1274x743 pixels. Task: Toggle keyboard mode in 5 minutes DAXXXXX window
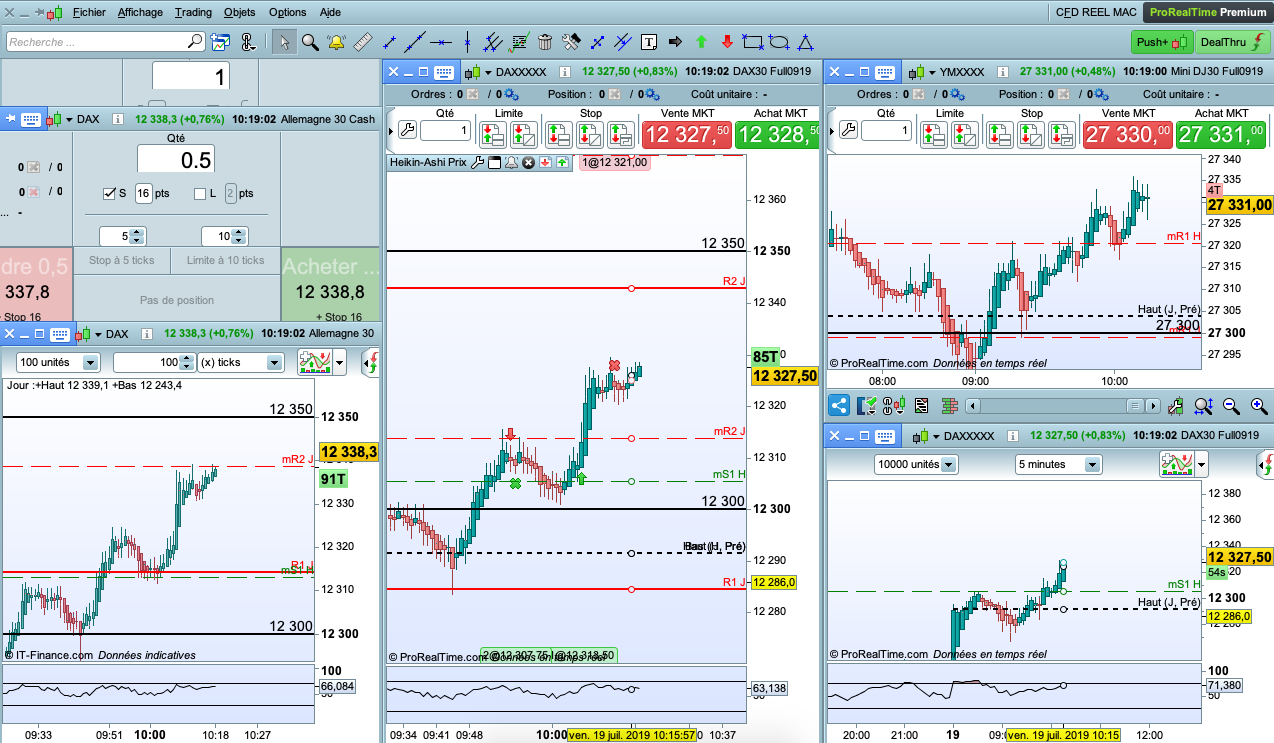(885, 436)
